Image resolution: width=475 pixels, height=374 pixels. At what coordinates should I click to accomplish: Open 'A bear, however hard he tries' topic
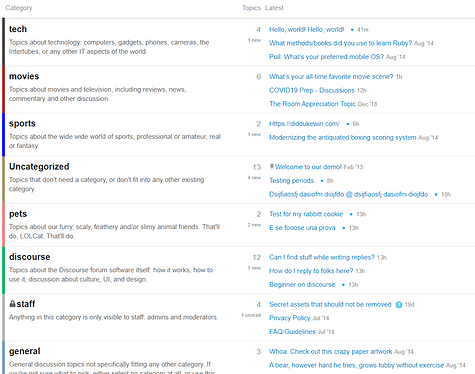[x=356, y=365]
